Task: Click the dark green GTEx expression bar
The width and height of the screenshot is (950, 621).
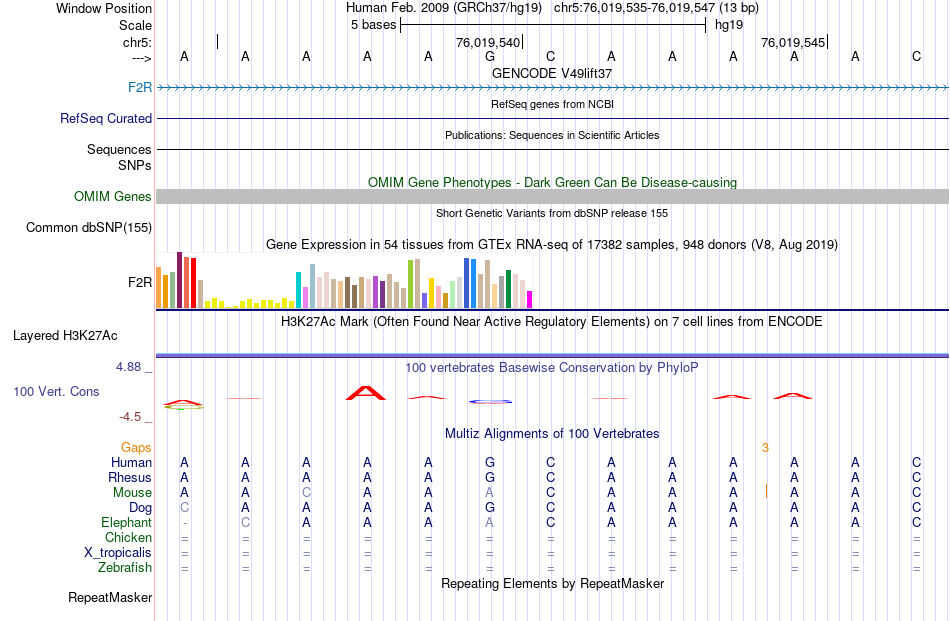Action: tap(508, 289)
